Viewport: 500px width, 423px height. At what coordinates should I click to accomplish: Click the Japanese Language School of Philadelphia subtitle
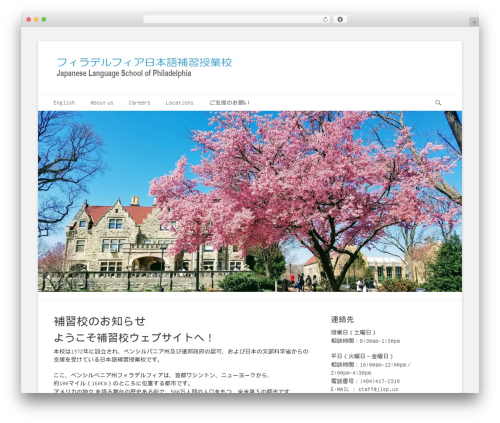[x=124, y=73]
